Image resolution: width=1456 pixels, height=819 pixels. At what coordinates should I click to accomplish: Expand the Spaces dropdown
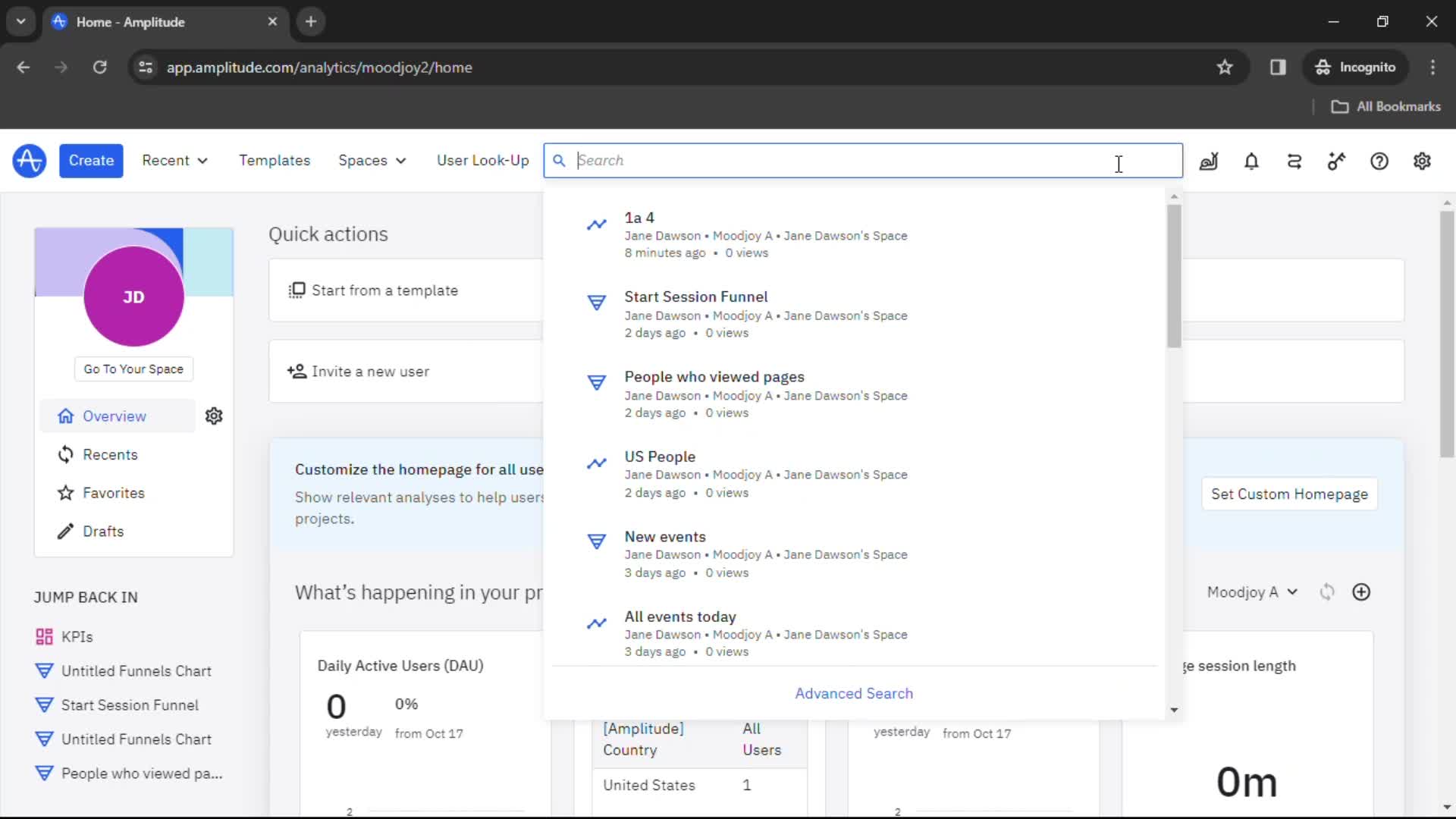pos(372,161)
